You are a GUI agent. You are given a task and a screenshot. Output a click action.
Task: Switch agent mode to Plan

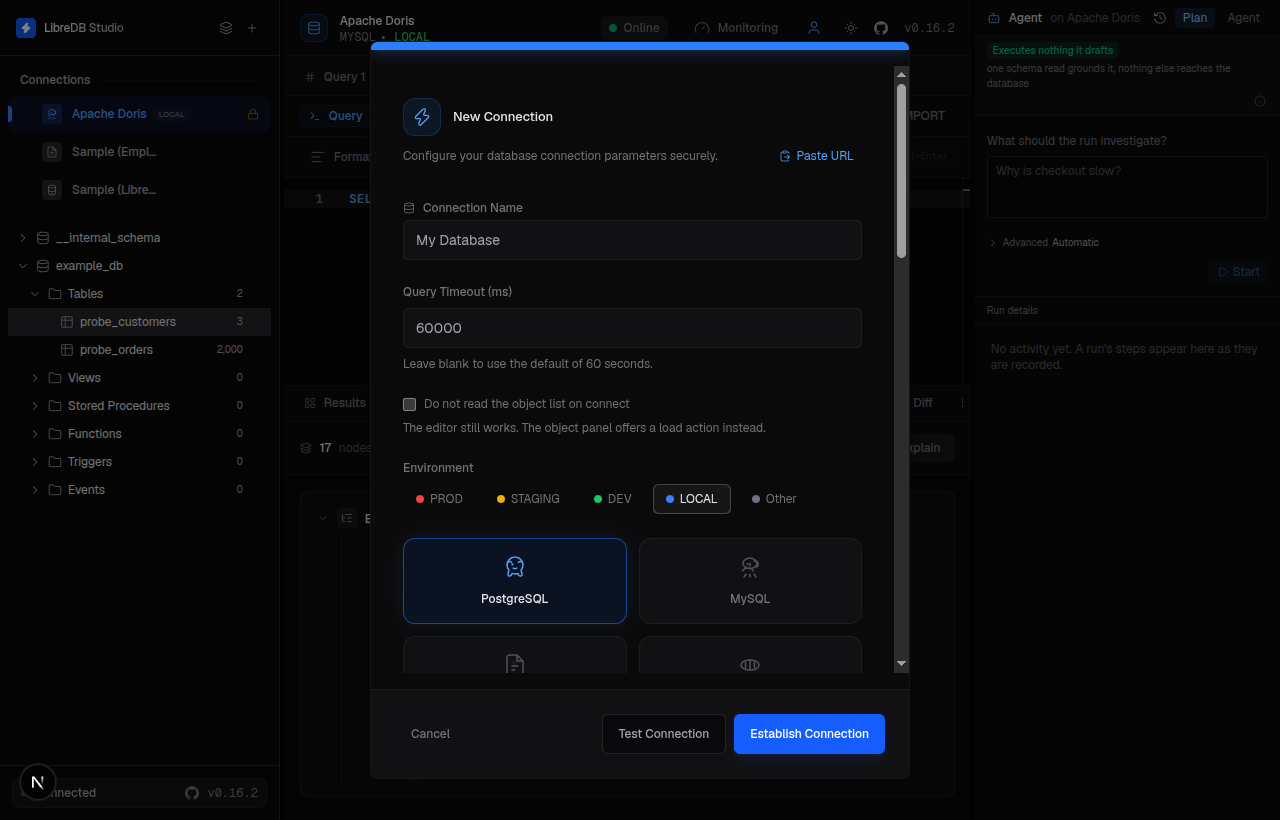pos(1195,18)
